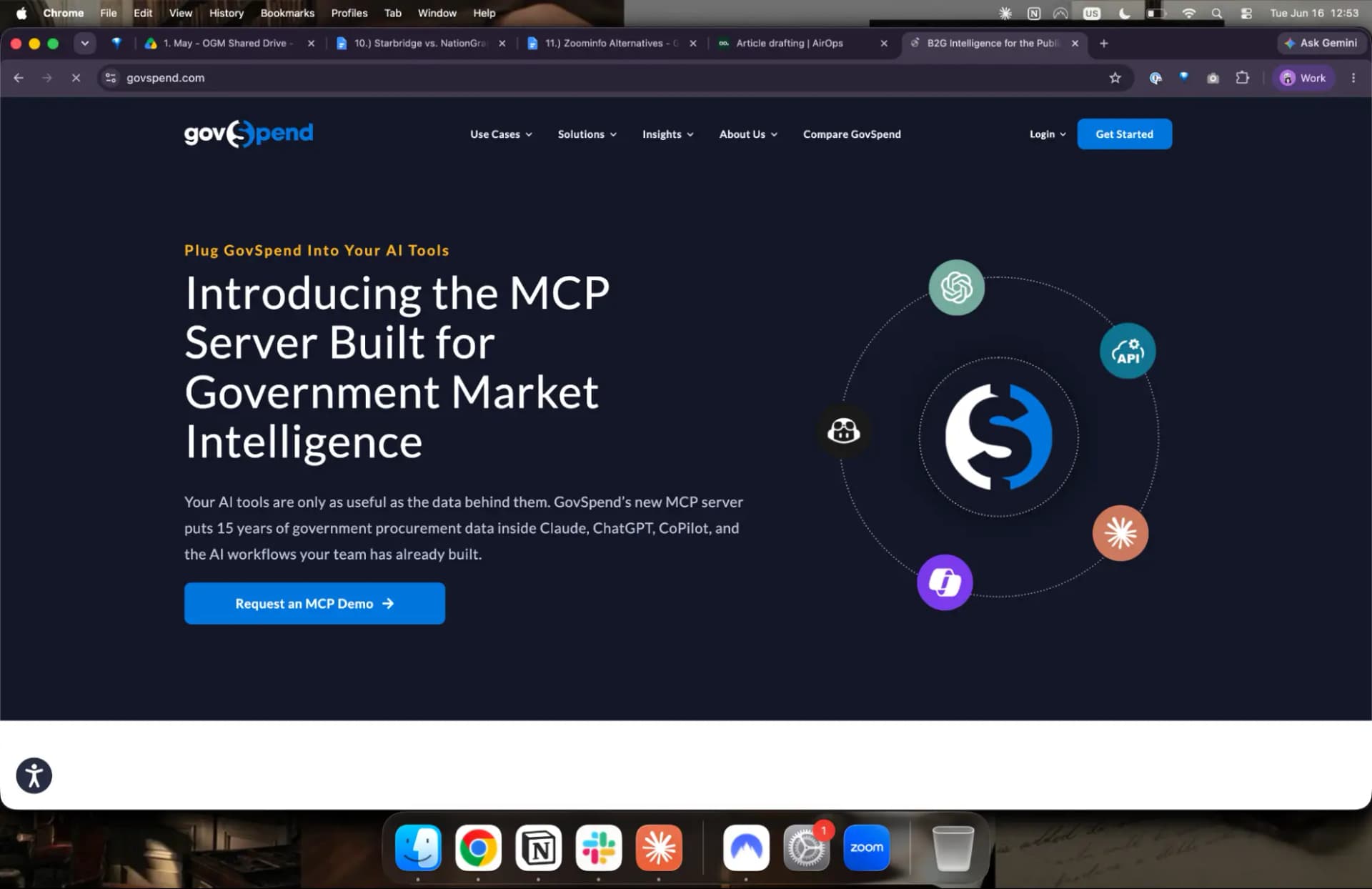Go back to the previous page
Screen dimensions: 1372x889
pos(19,78)
